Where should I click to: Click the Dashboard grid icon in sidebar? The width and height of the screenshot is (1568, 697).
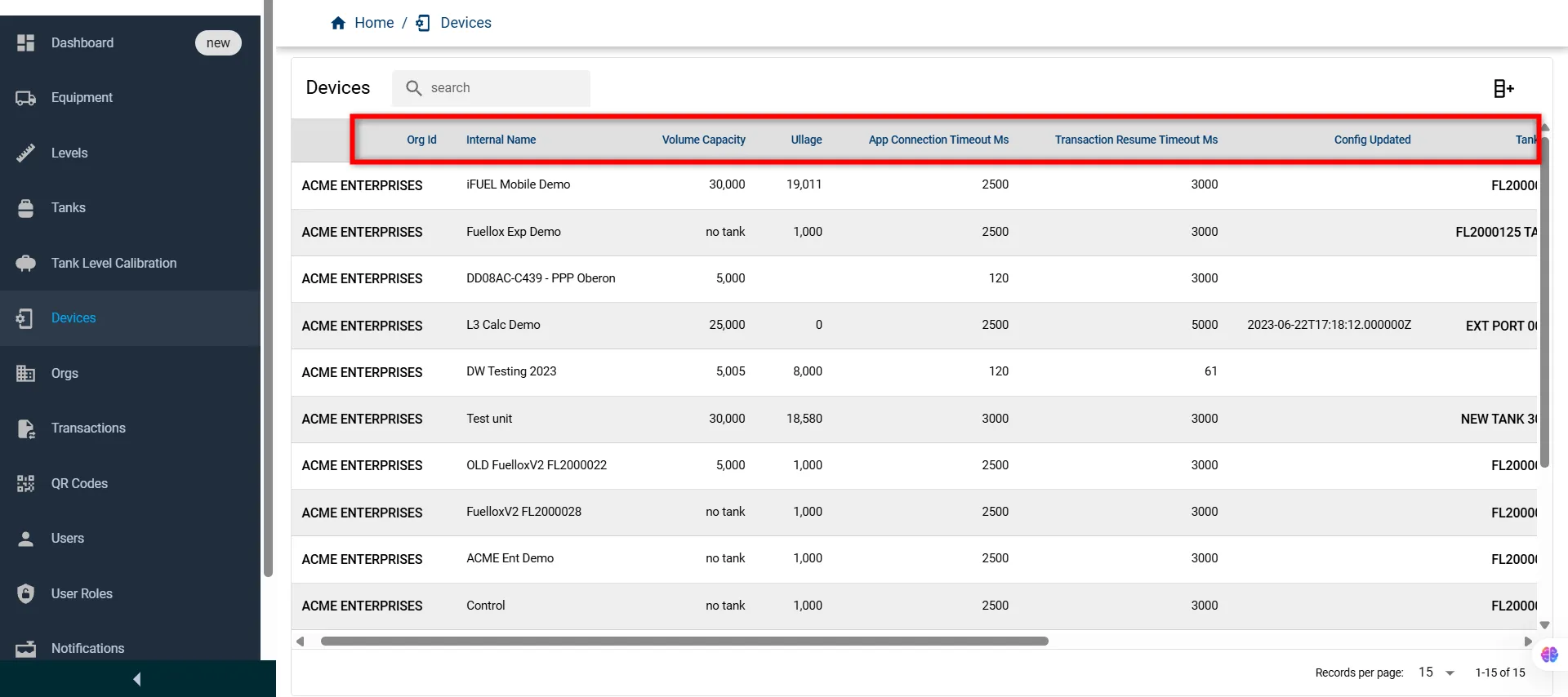click(x=25, y=42)
